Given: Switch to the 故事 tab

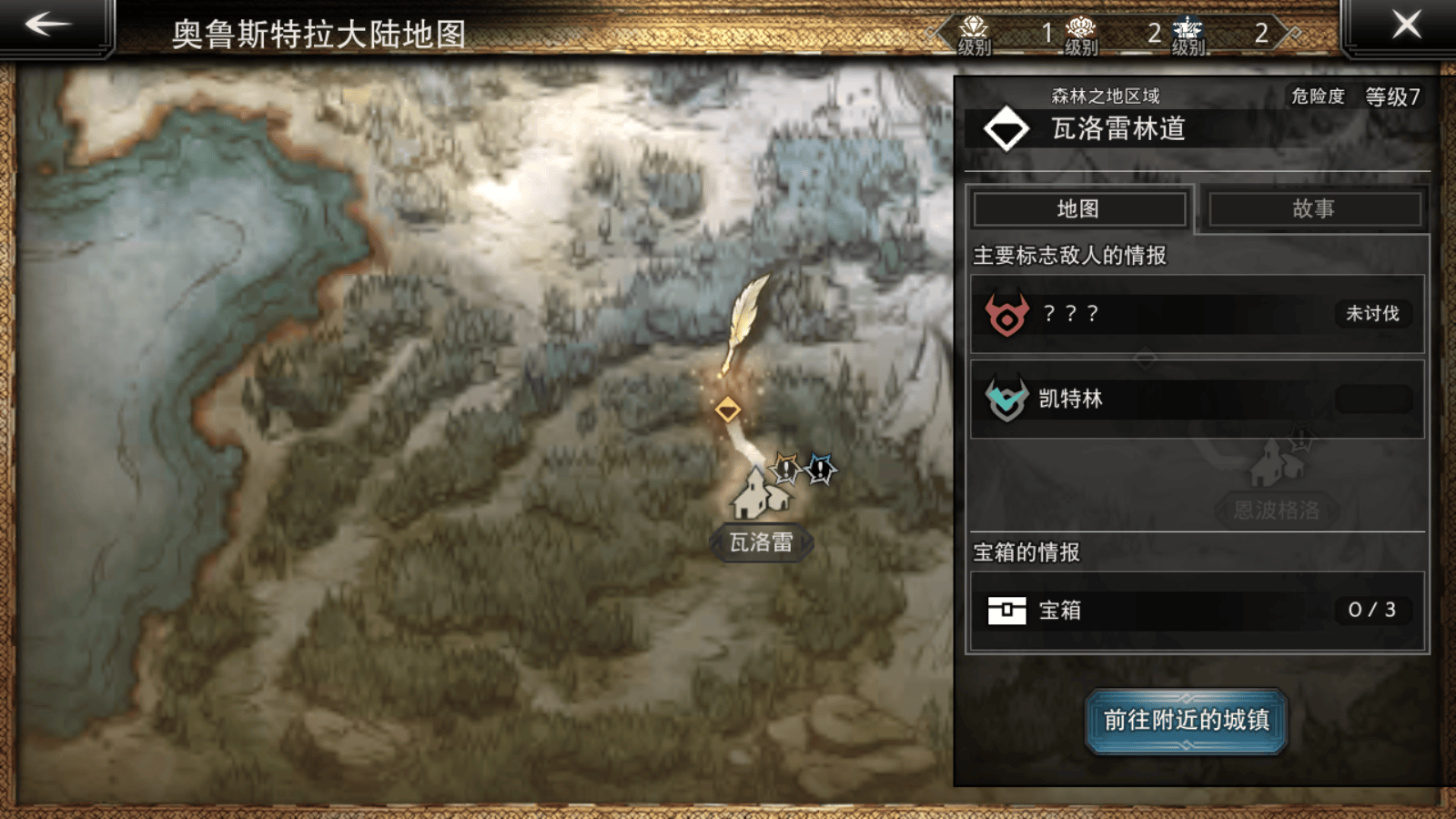Looking at the screenshot, I should tap(1314, 209).
